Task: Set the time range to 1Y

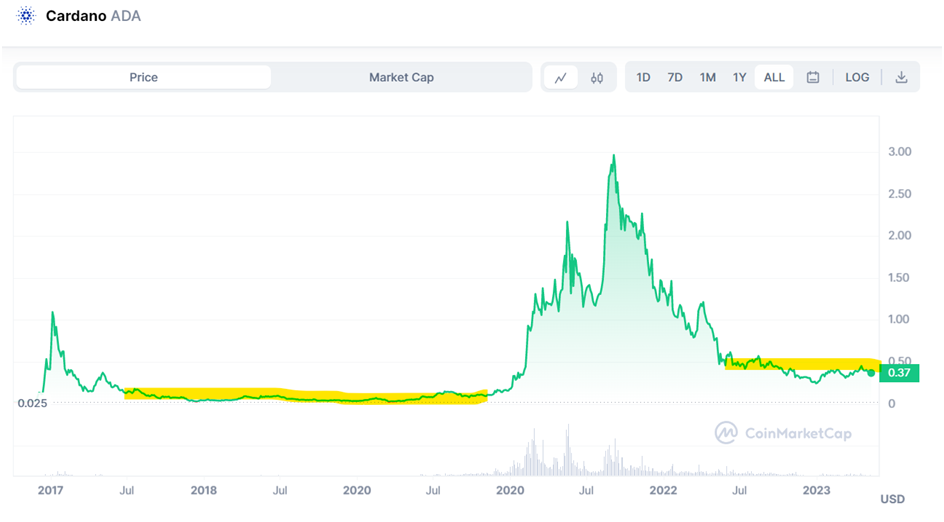Action: click(739, 78)
